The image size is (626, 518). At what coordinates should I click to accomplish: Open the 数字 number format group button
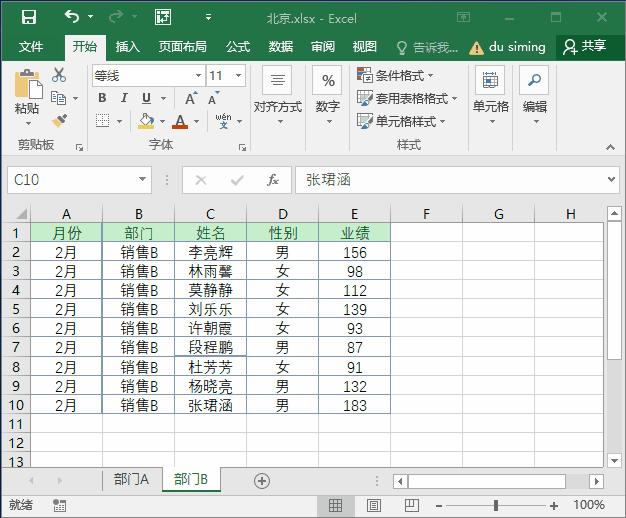point(328,95)
